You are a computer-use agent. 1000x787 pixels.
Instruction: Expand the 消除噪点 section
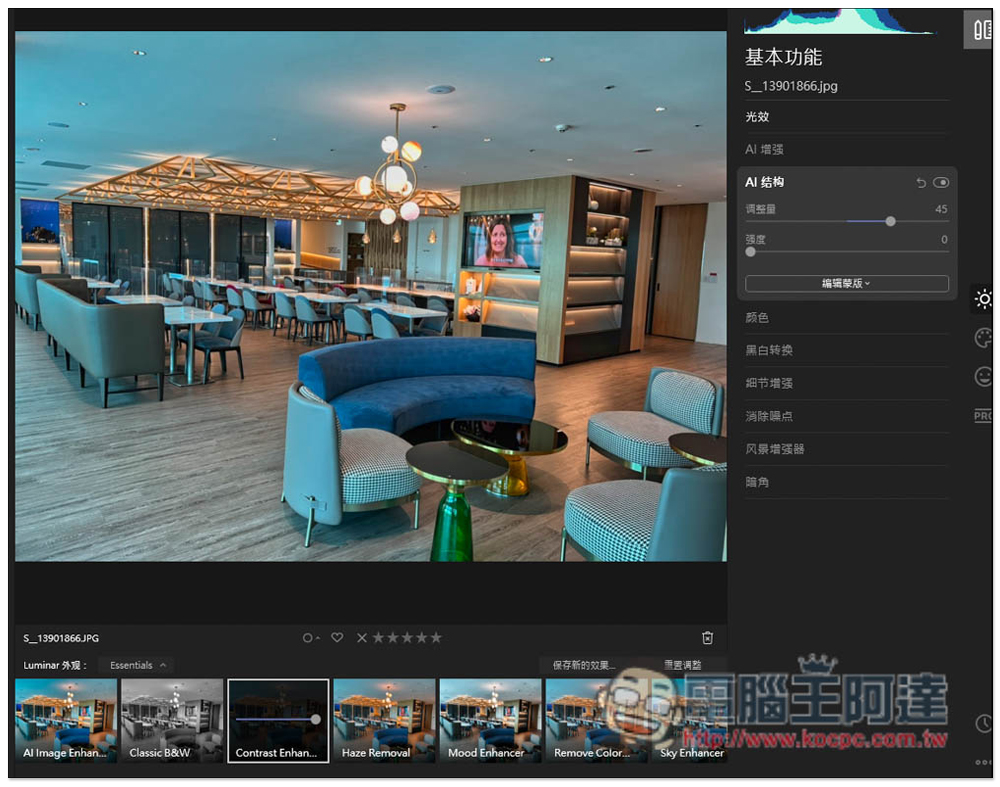[x=846, y=416]
